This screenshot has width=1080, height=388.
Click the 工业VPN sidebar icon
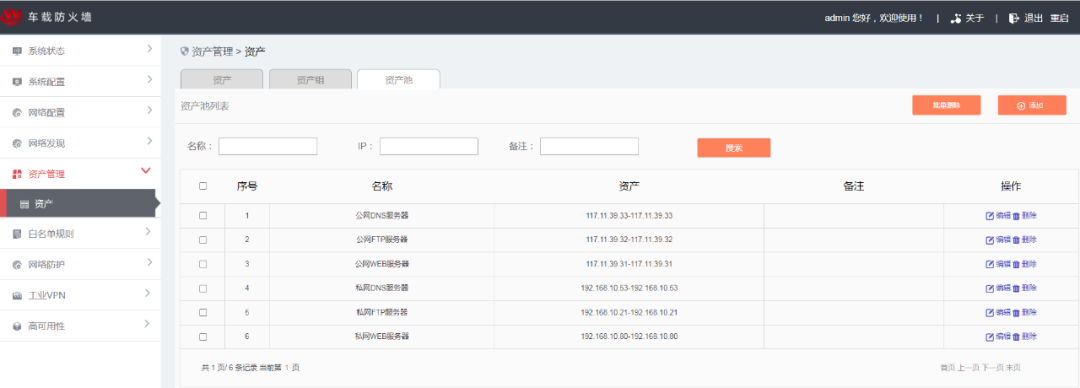17,296
